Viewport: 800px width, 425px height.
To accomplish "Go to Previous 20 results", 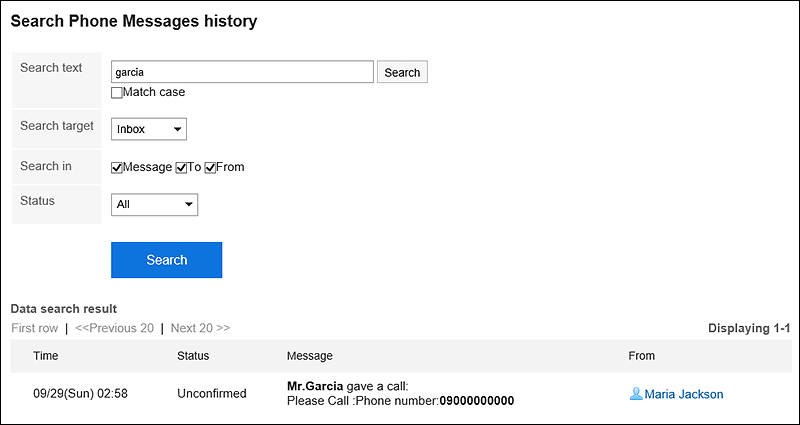I will pyautogui.click(x=114, y=328).
